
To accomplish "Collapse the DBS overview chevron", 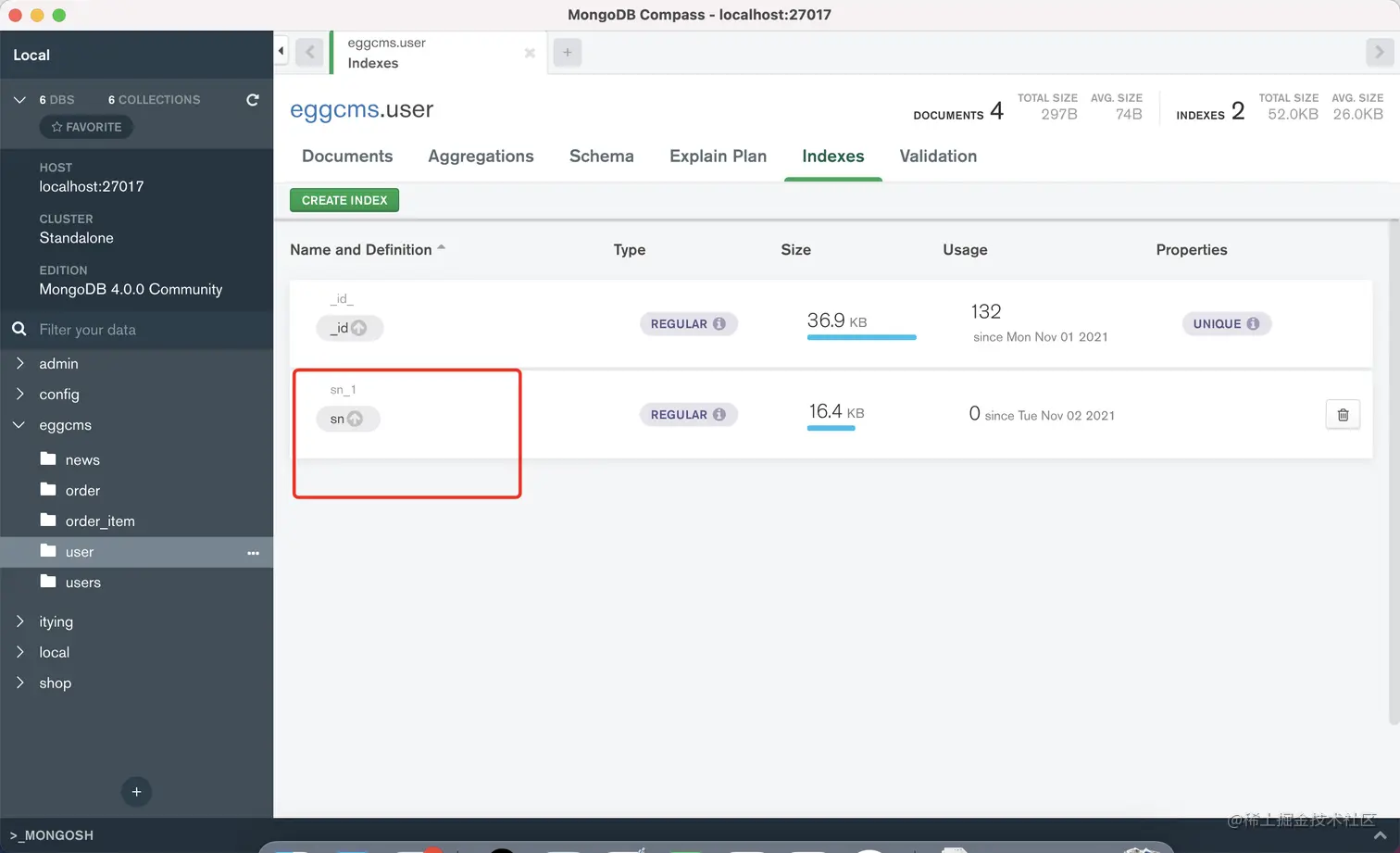I will point(19,100).
